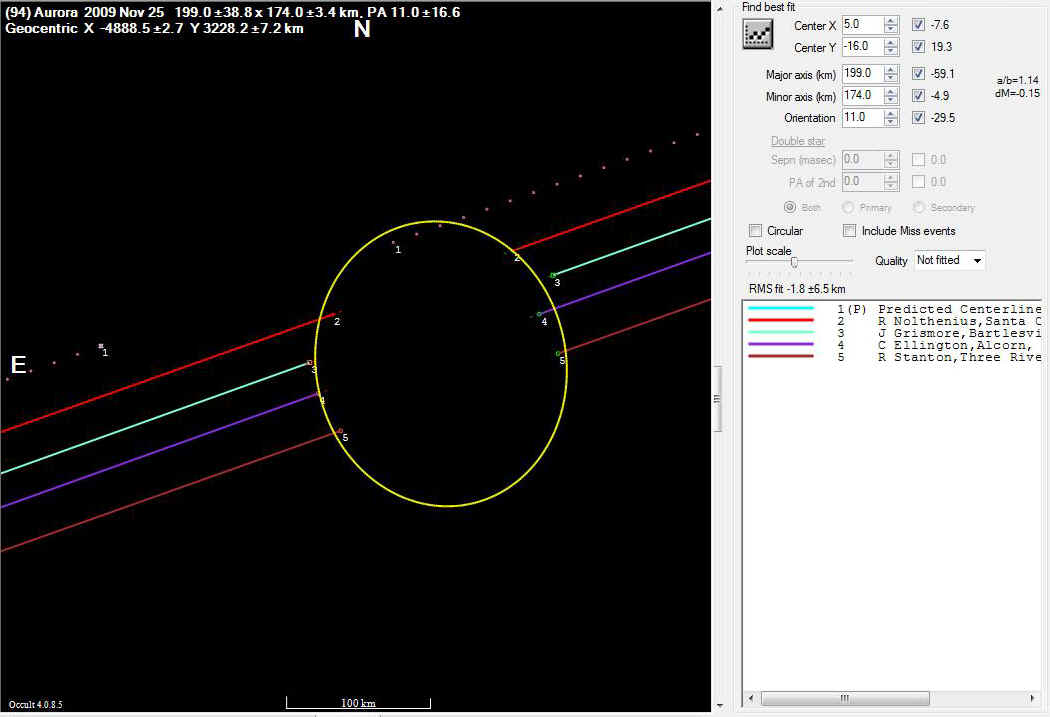Click the dM=-0.15 value text

point(1017,94)
